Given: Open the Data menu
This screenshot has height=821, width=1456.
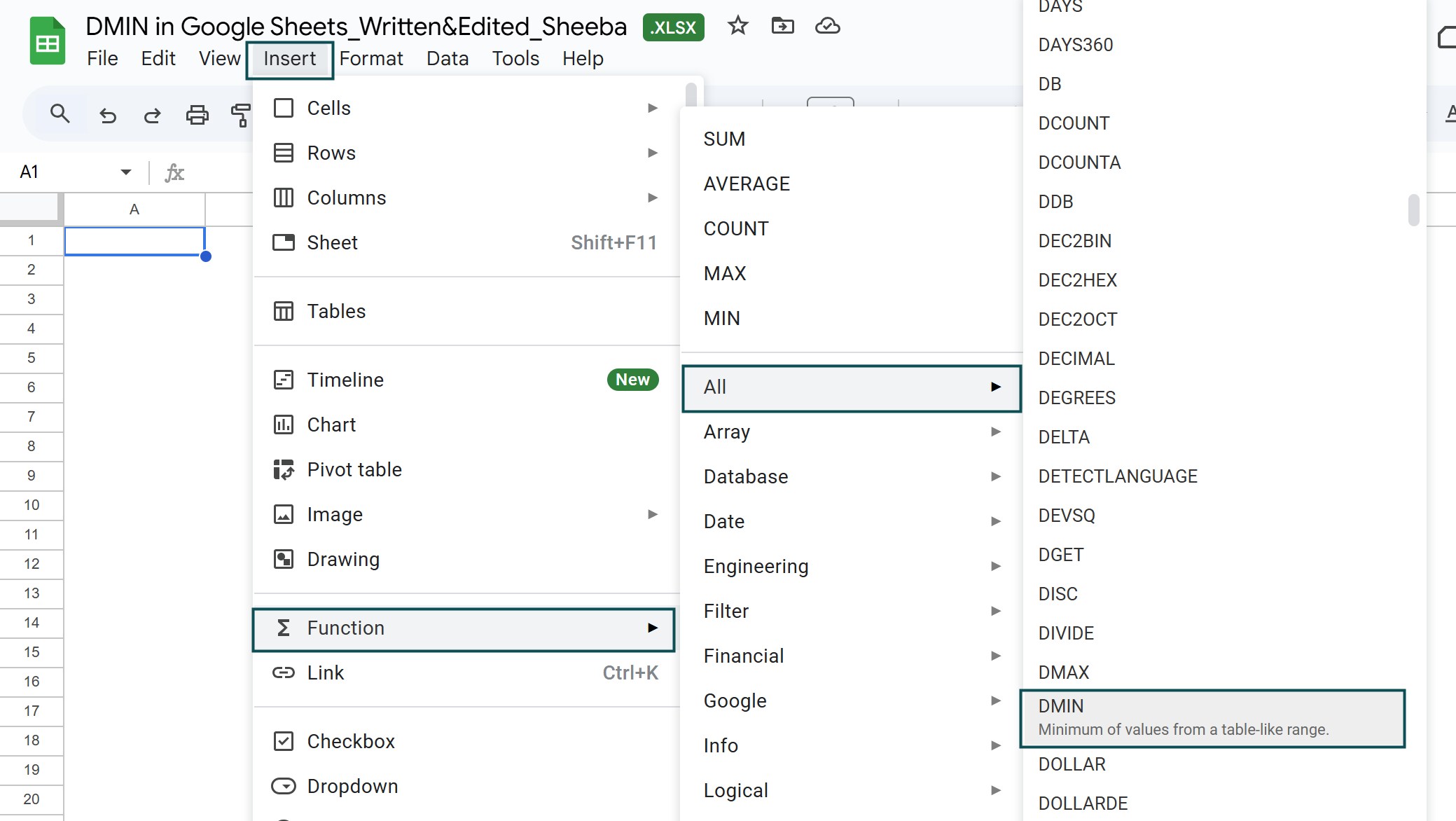Looking at the screenshot, I should pos(448,59).
